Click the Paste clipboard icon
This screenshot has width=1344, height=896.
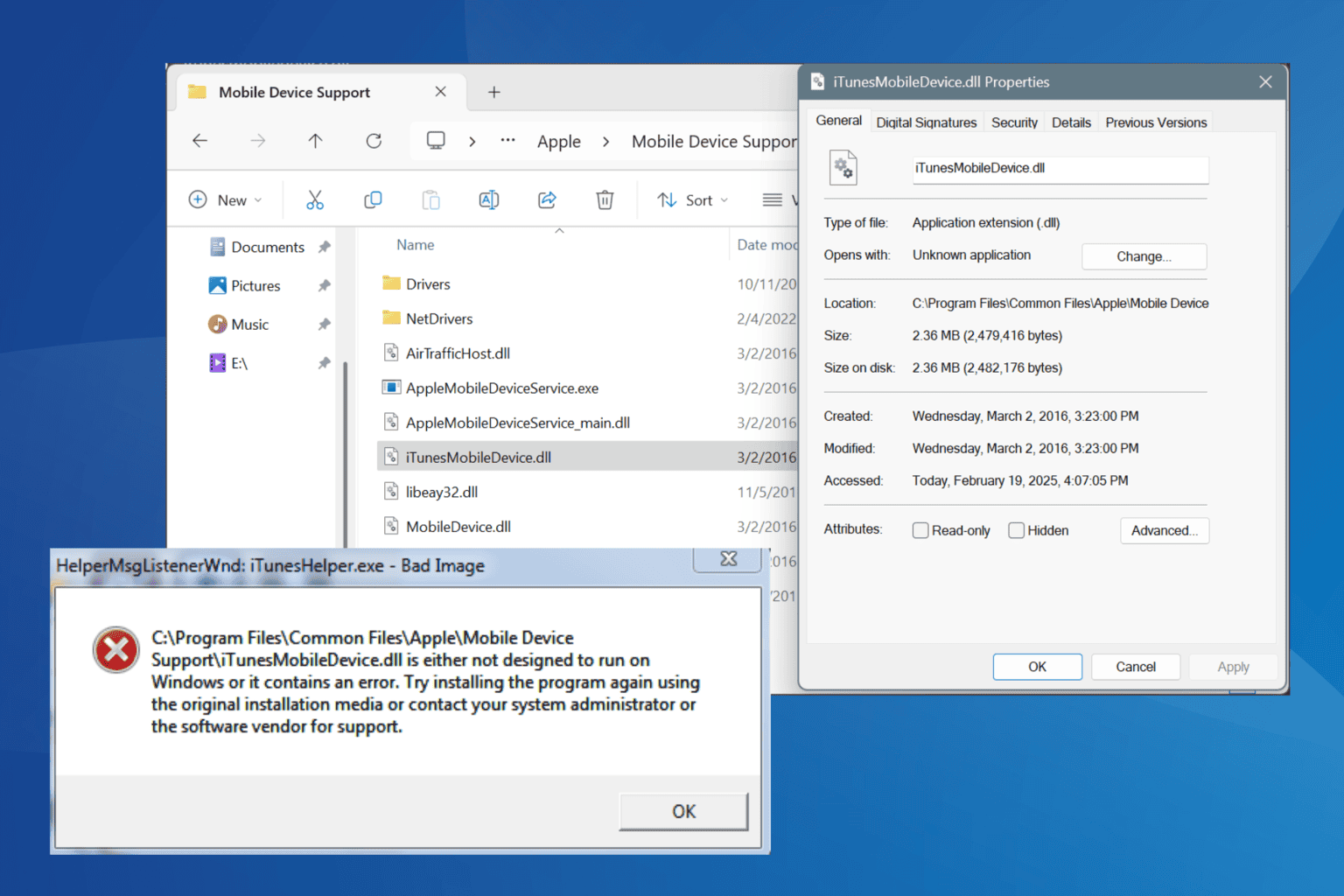coord(430,200)
